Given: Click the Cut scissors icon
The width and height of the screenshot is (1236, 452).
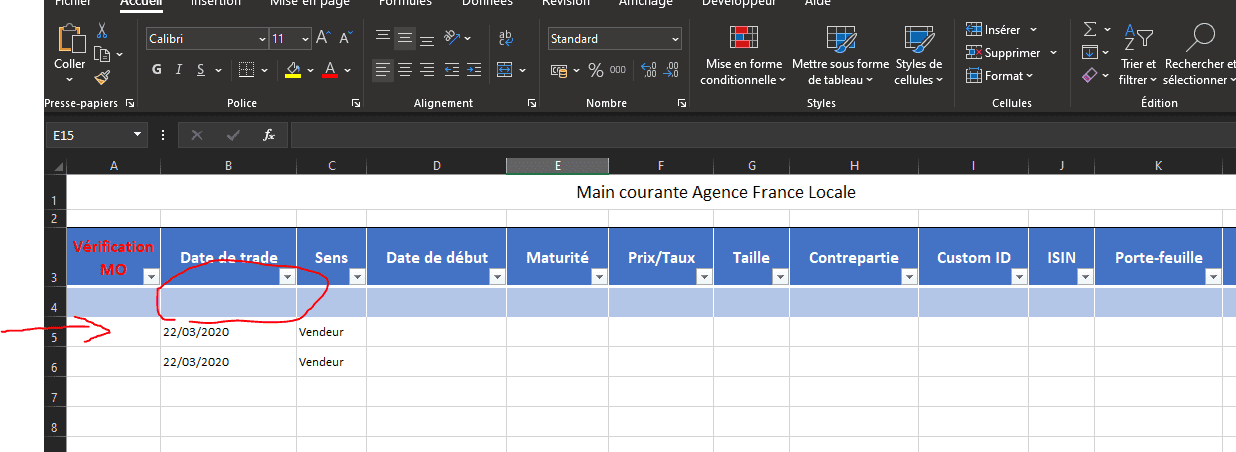Looking at the screenshot, I should pyautogui.click(x=101, y=31).
